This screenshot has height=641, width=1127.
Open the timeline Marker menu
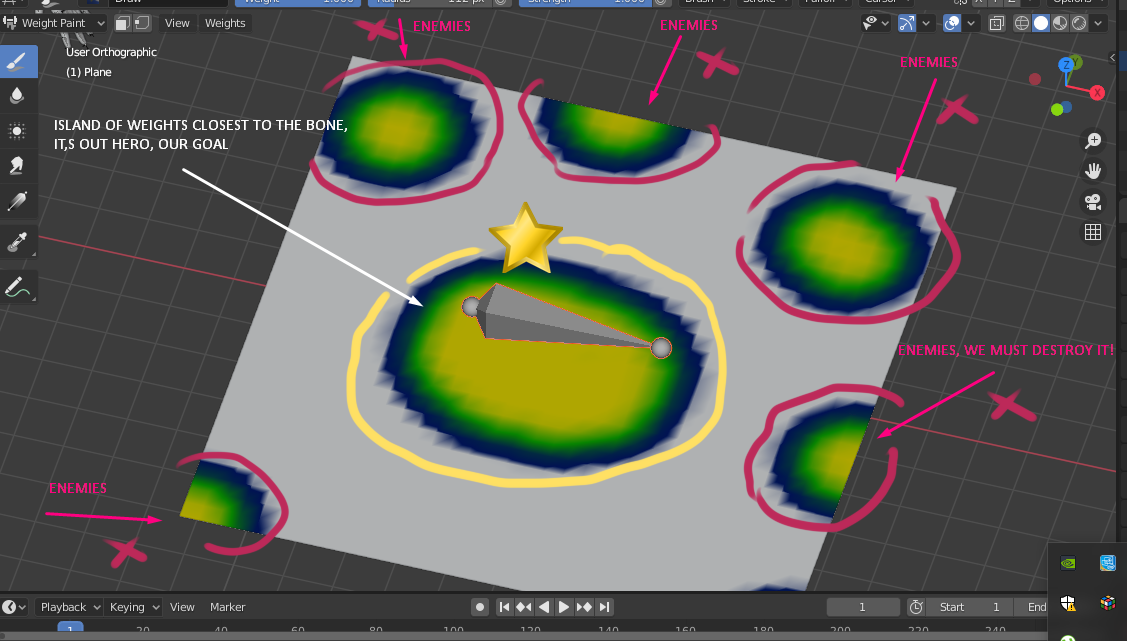(x=227, y=607)
